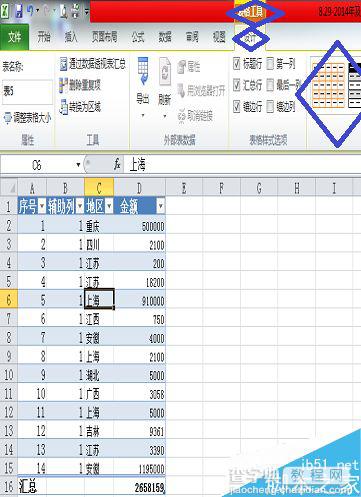361x497 pixels.
Task: Click the 删除重复项 icon
Action: 63,85
